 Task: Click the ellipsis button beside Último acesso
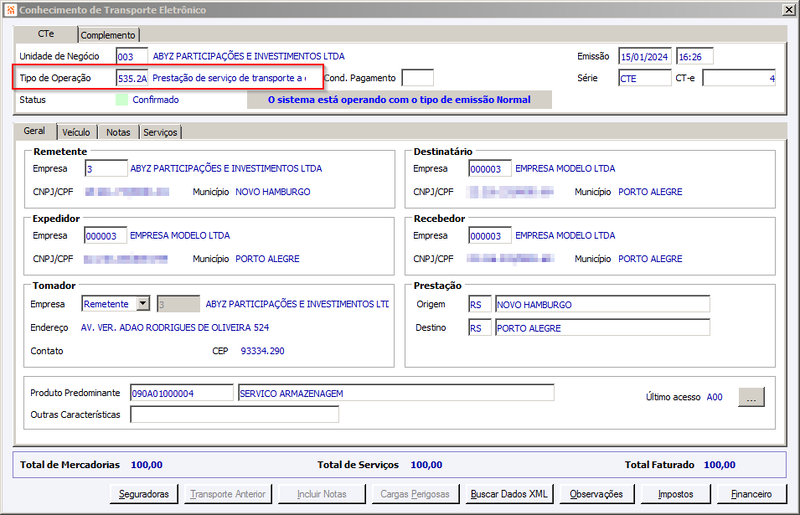(751, 397)
